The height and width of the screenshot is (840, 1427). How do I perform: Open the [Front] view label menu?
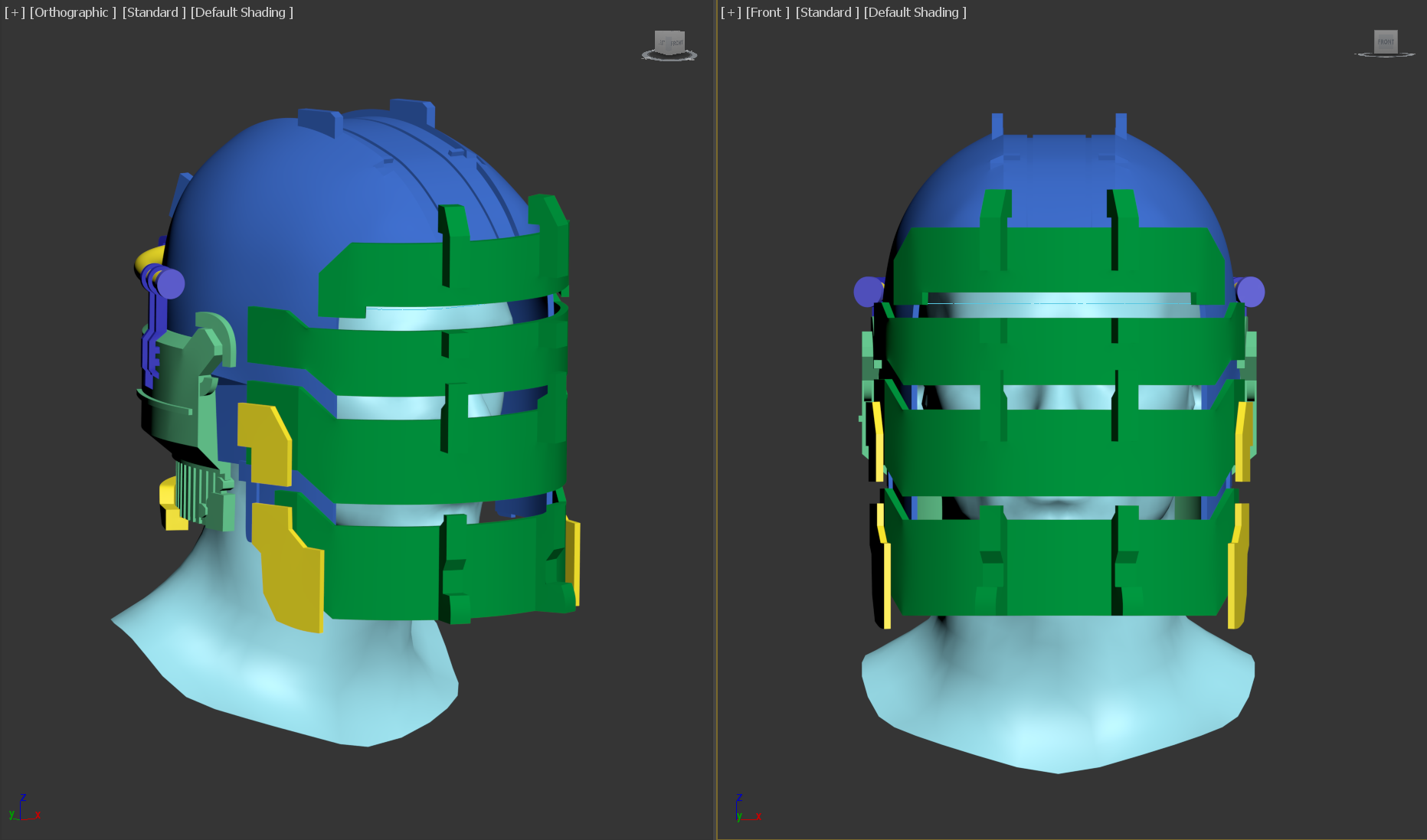pyautogui.click(x=768, y=12)
